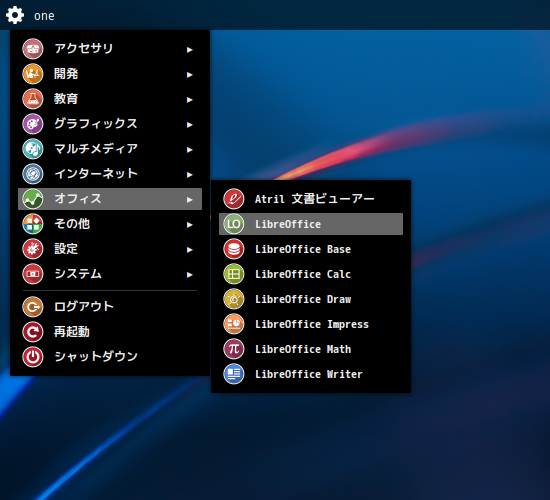This screenshot has height=500, width=550.
Task: Click the LibreOffice Math pi icon
Action: point(234,349)
